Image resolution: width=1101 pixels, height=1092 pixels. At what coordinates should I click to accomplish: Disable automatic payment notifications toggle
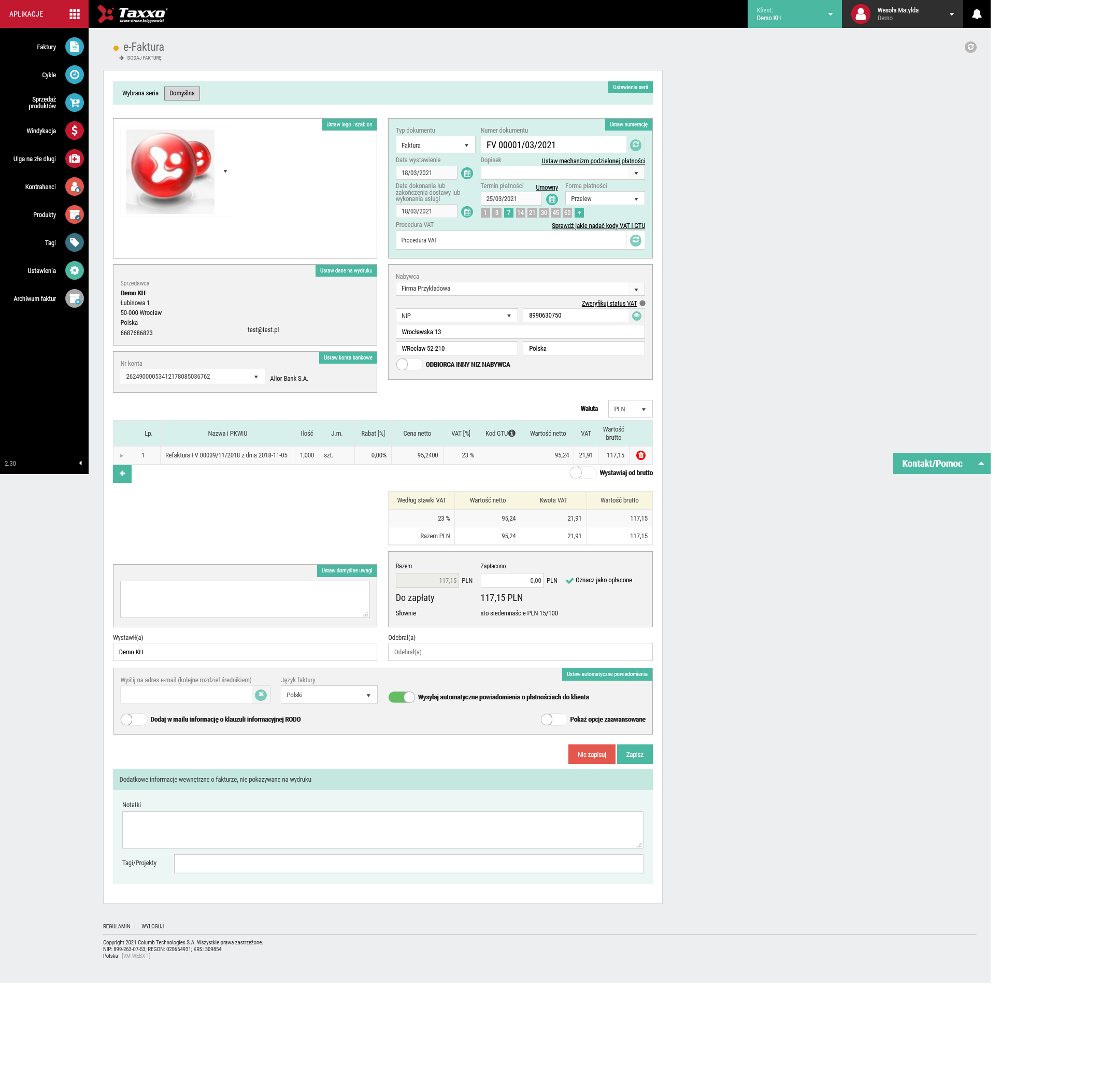pyautogui.click(x=402, y=697)
